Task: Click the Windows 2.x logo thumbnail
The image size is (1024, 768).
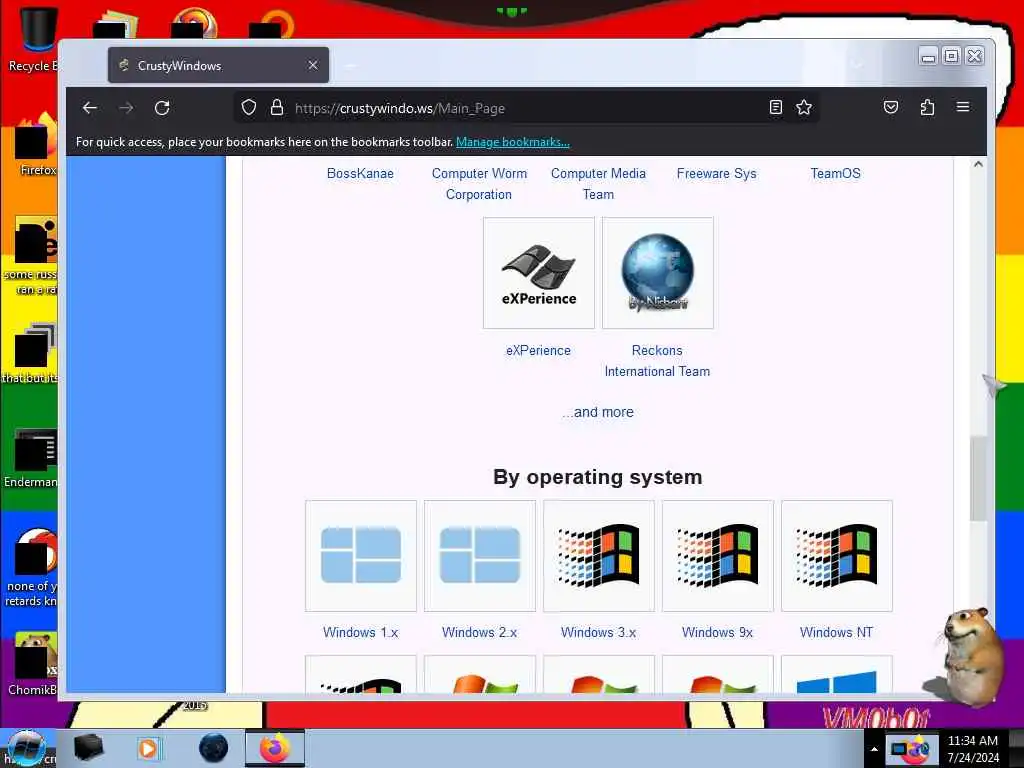Action: pos(480,556)
